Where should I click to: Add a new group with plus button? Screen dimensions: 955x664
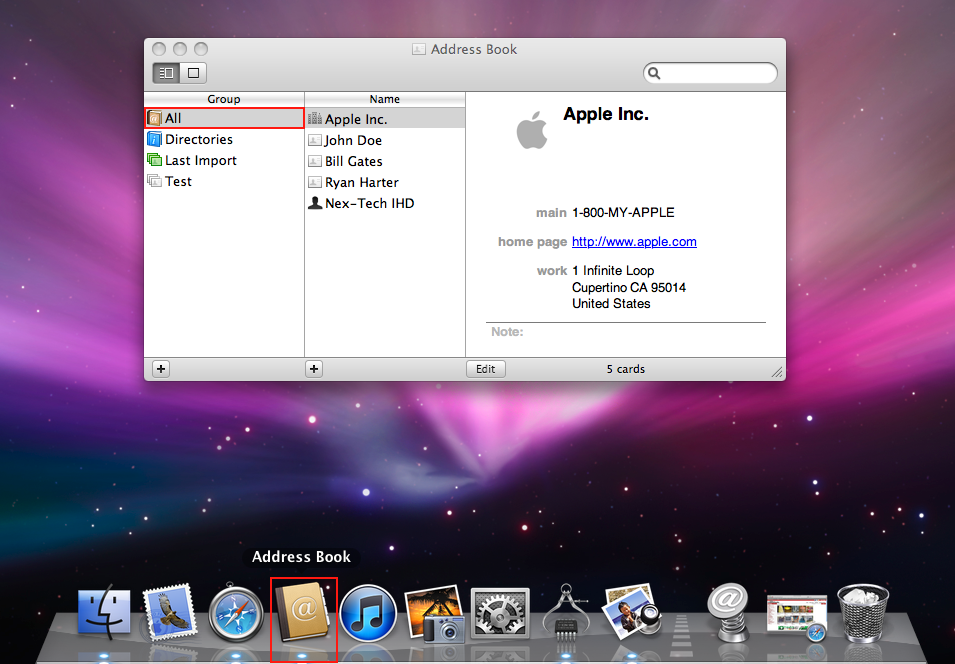pyautogui.click(x=161, y=369)
